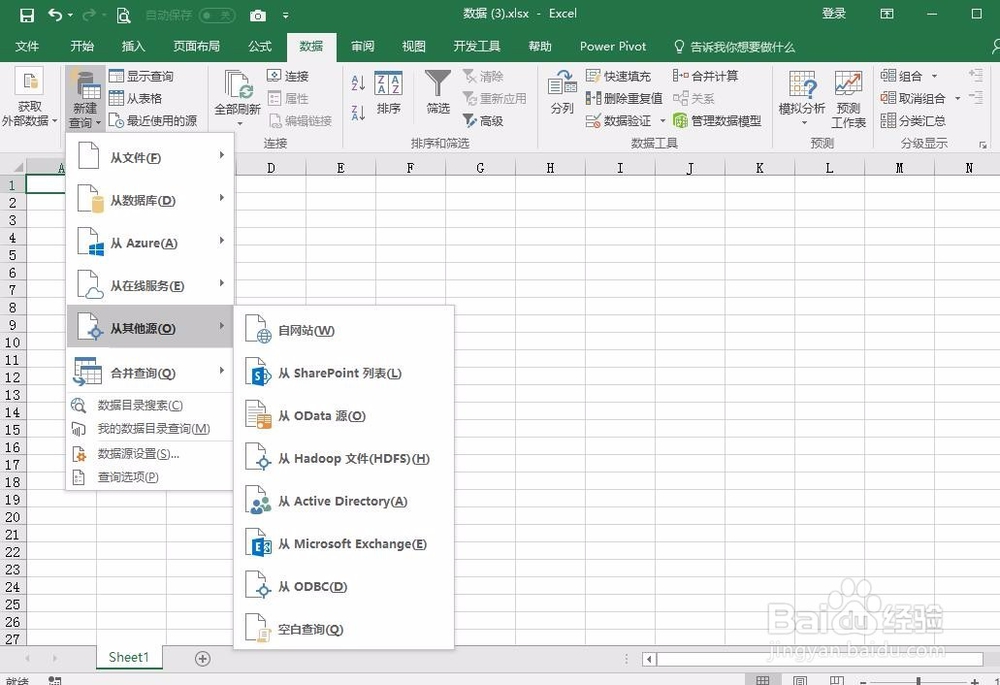Open the 文件 tab

coord(27,46)
